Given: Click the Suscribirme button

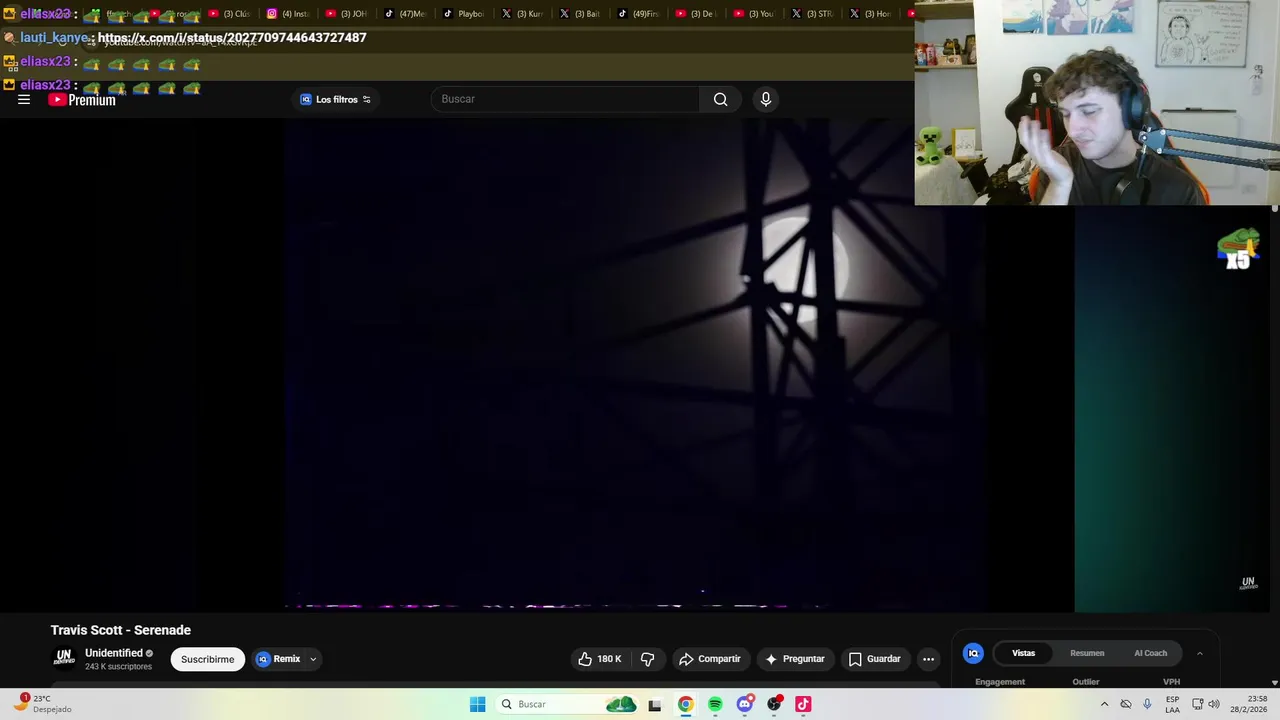Looking at the screenshot, I should (208, 659).
